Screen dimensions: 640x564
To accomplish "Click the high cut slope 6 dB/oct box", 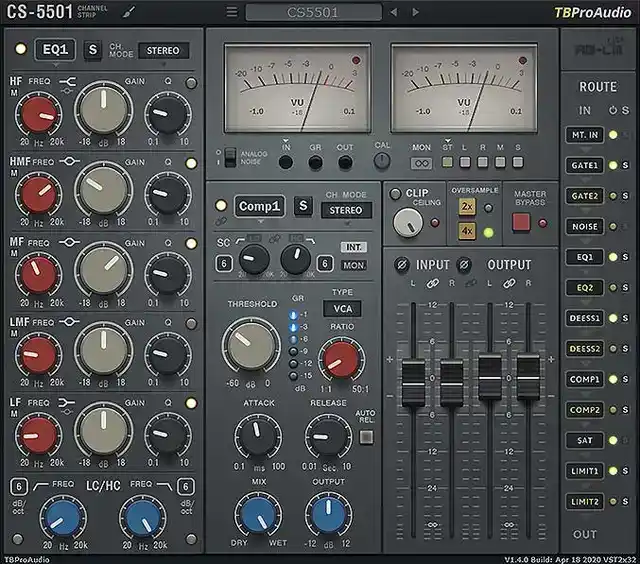I will [186, 486].
